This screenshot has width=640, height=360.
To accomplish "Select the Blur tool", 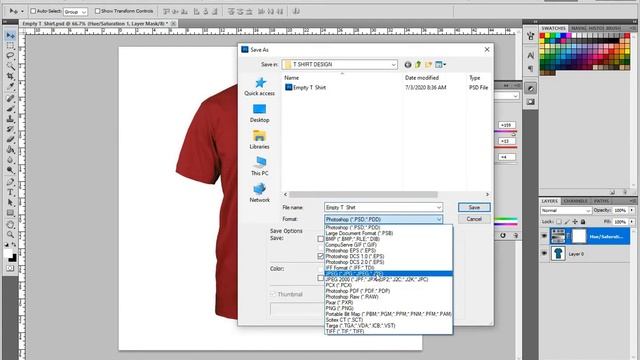I will [10, 160].
